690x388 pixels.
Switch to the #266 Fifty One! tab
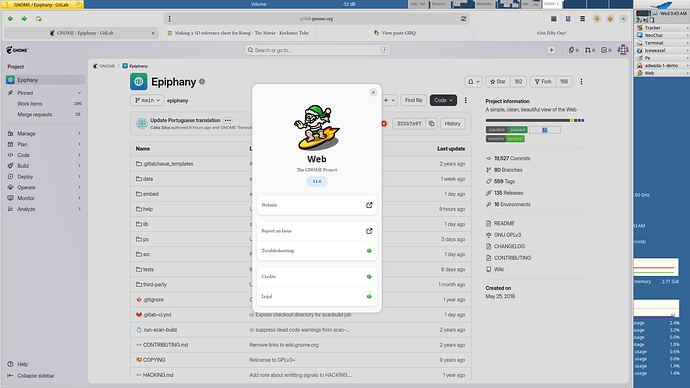click(x=551, y=33)
